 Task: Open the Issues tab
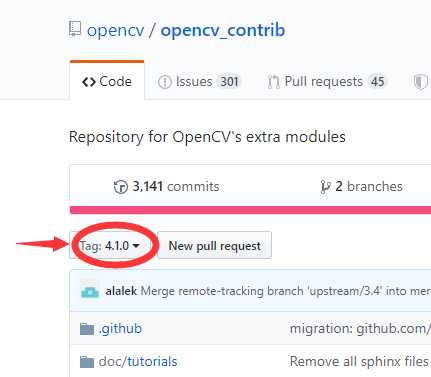(x=199, y=82)
